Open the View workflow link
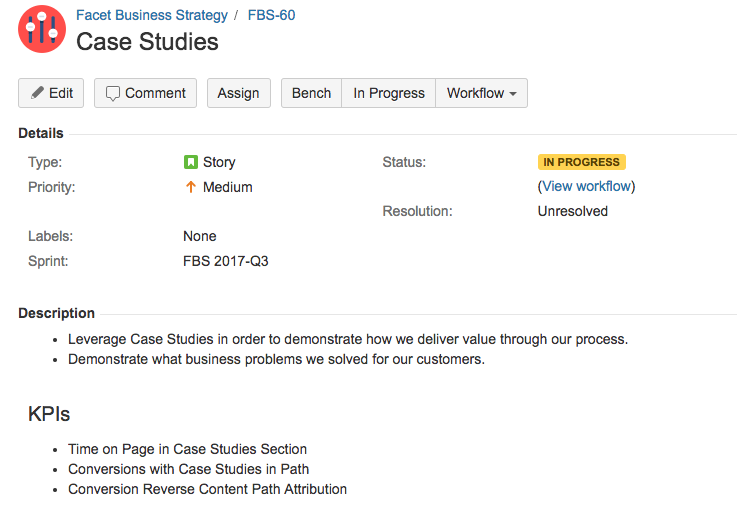This screenshot has width=755, height=521. 586,186
